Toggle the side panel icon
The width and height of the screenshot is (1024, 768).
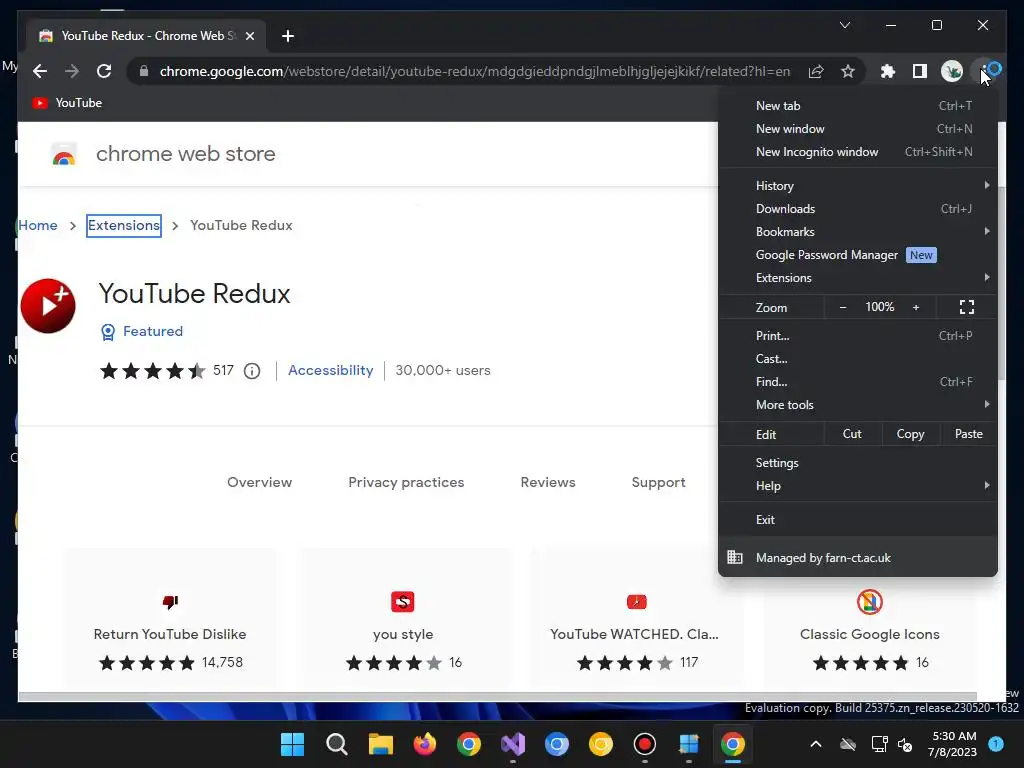click(x=920, y=71)
